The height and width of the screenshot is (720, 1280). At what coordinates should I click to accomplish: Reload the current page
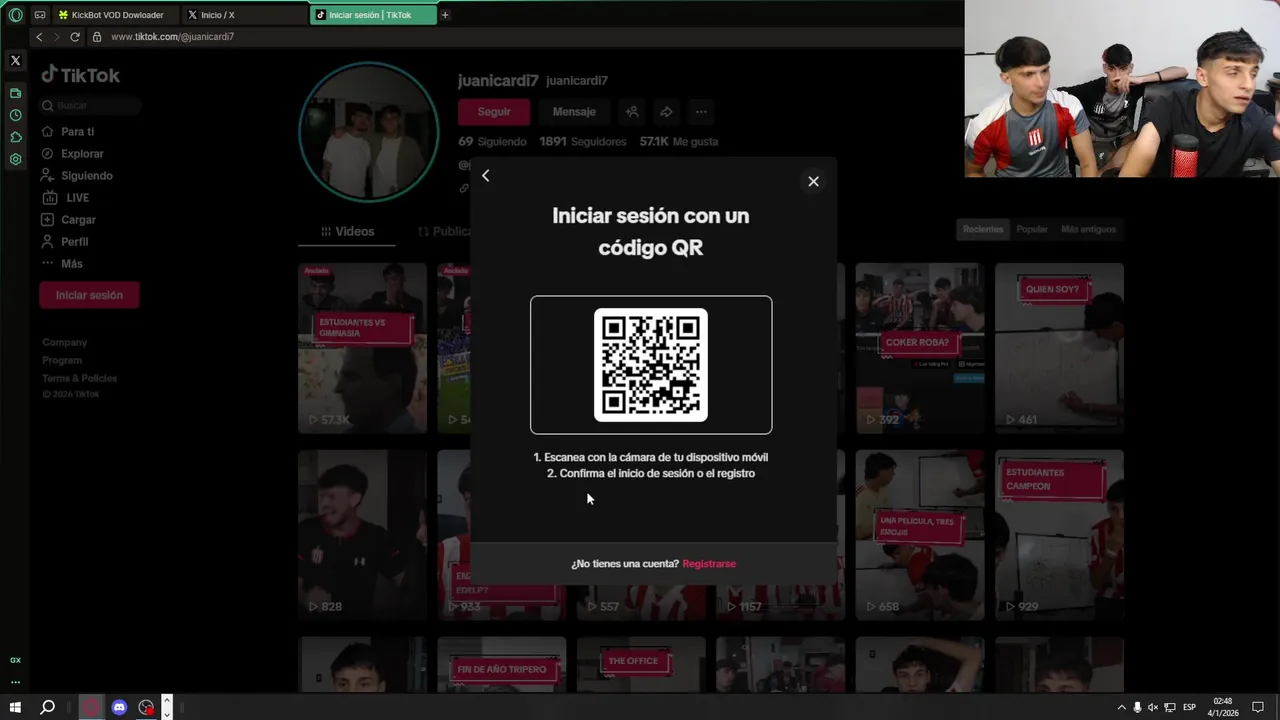tap(75, 37)
